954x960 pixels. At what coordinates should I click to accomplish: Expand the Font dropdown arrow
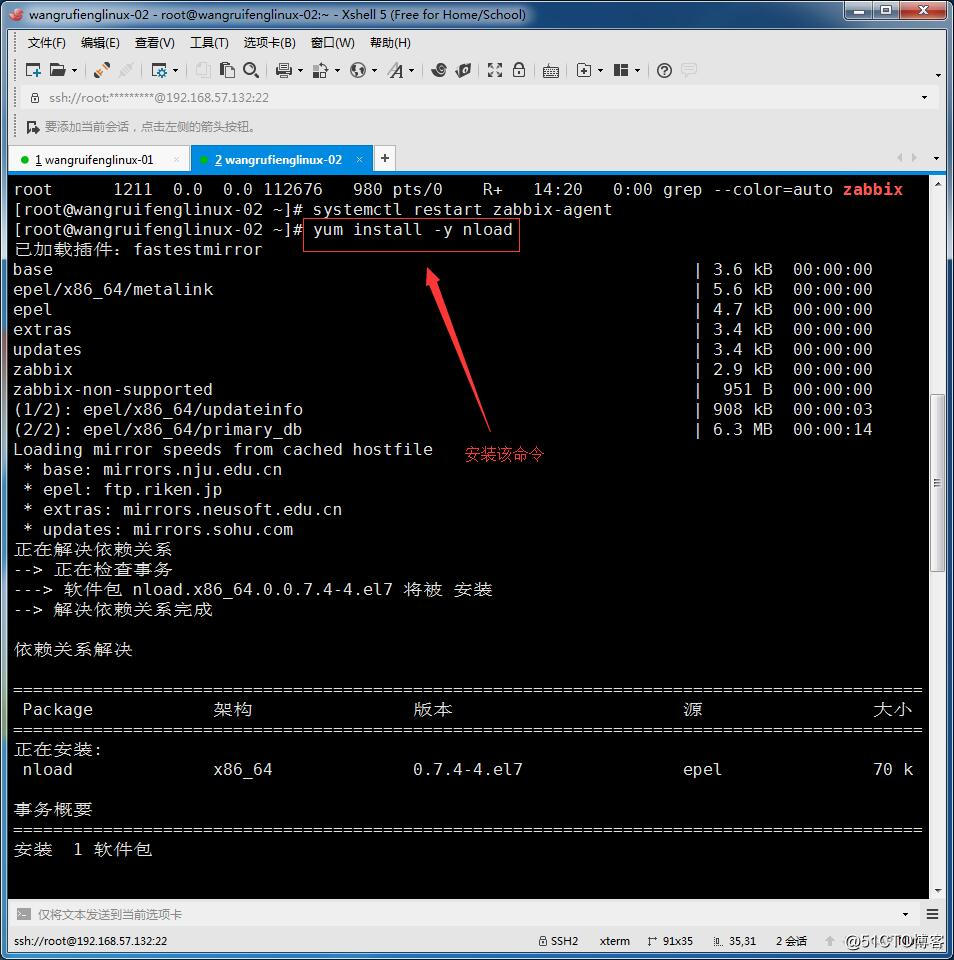coord(411,71)
